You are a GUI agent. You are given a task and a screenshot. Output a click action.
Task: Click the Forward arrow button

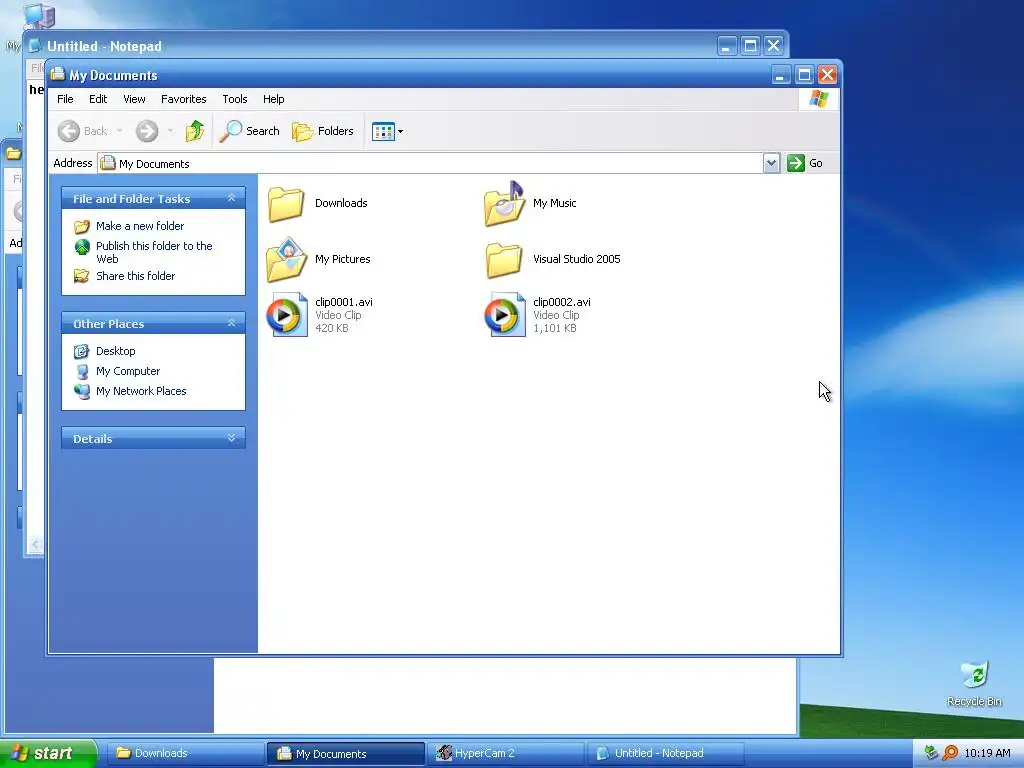[x=147, y=131]
